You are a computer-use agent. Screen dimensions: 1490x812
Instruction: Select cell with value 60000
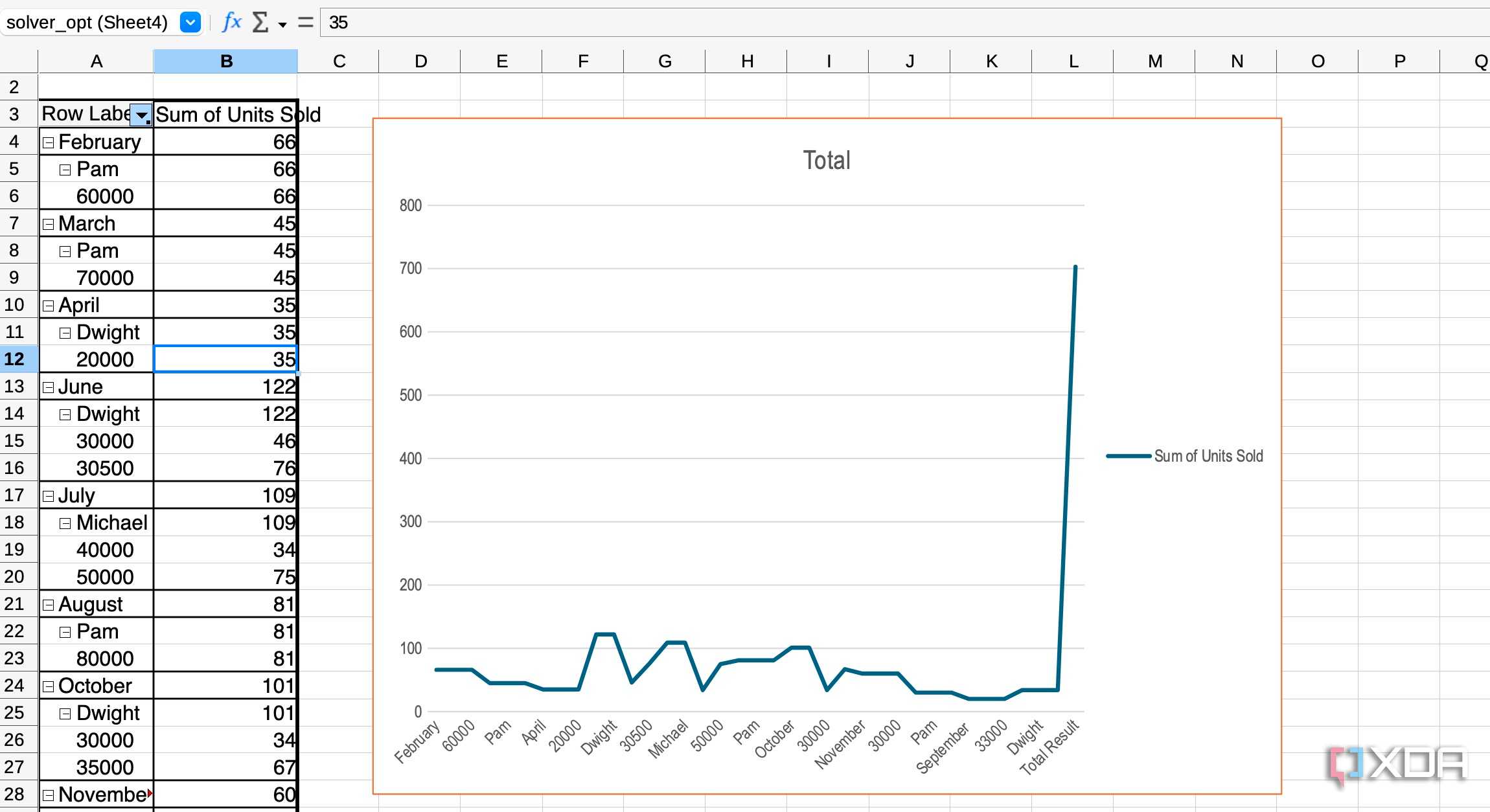coord(96,196)
